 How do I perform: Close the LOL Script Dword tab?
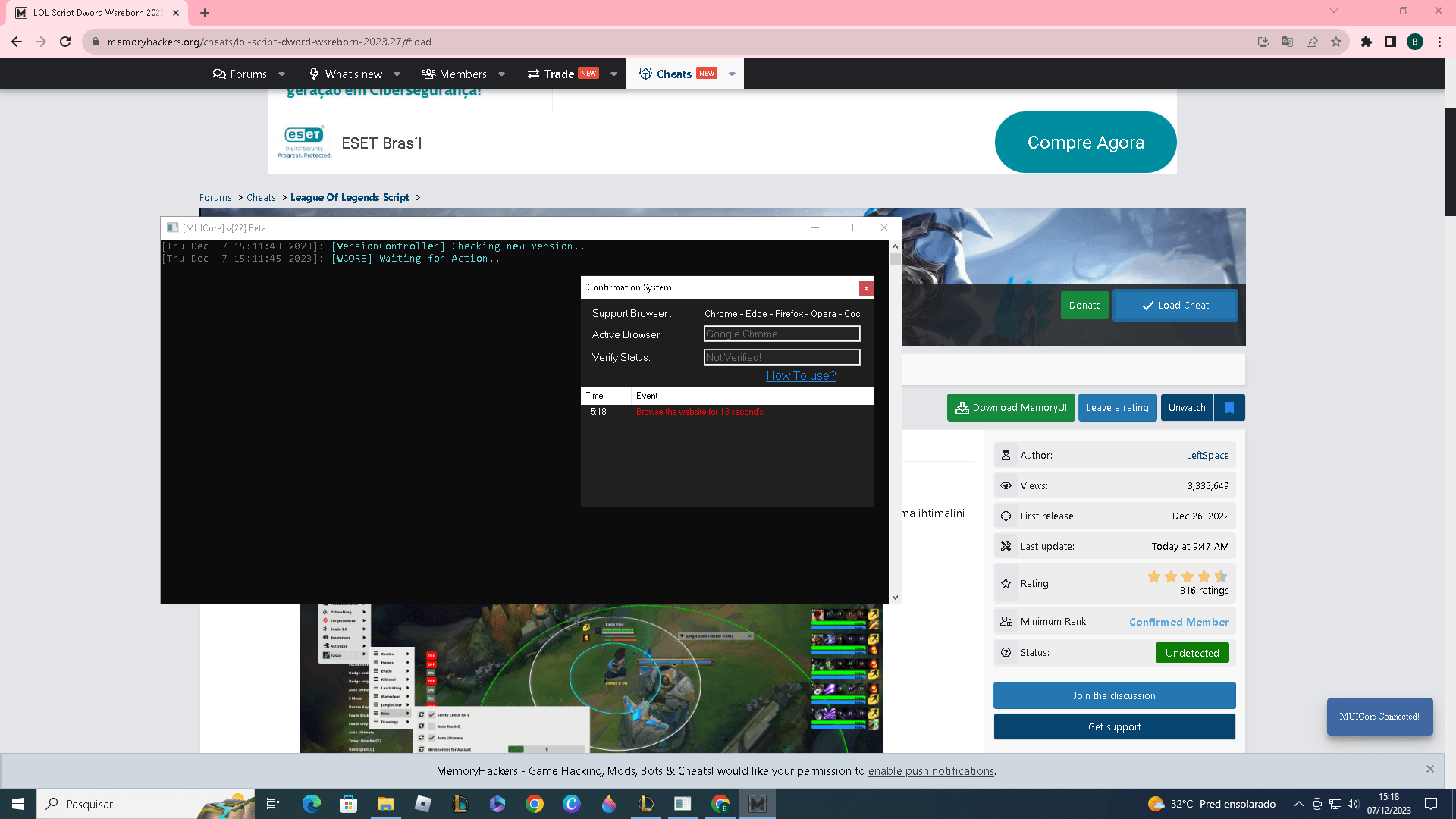point(176,13)
